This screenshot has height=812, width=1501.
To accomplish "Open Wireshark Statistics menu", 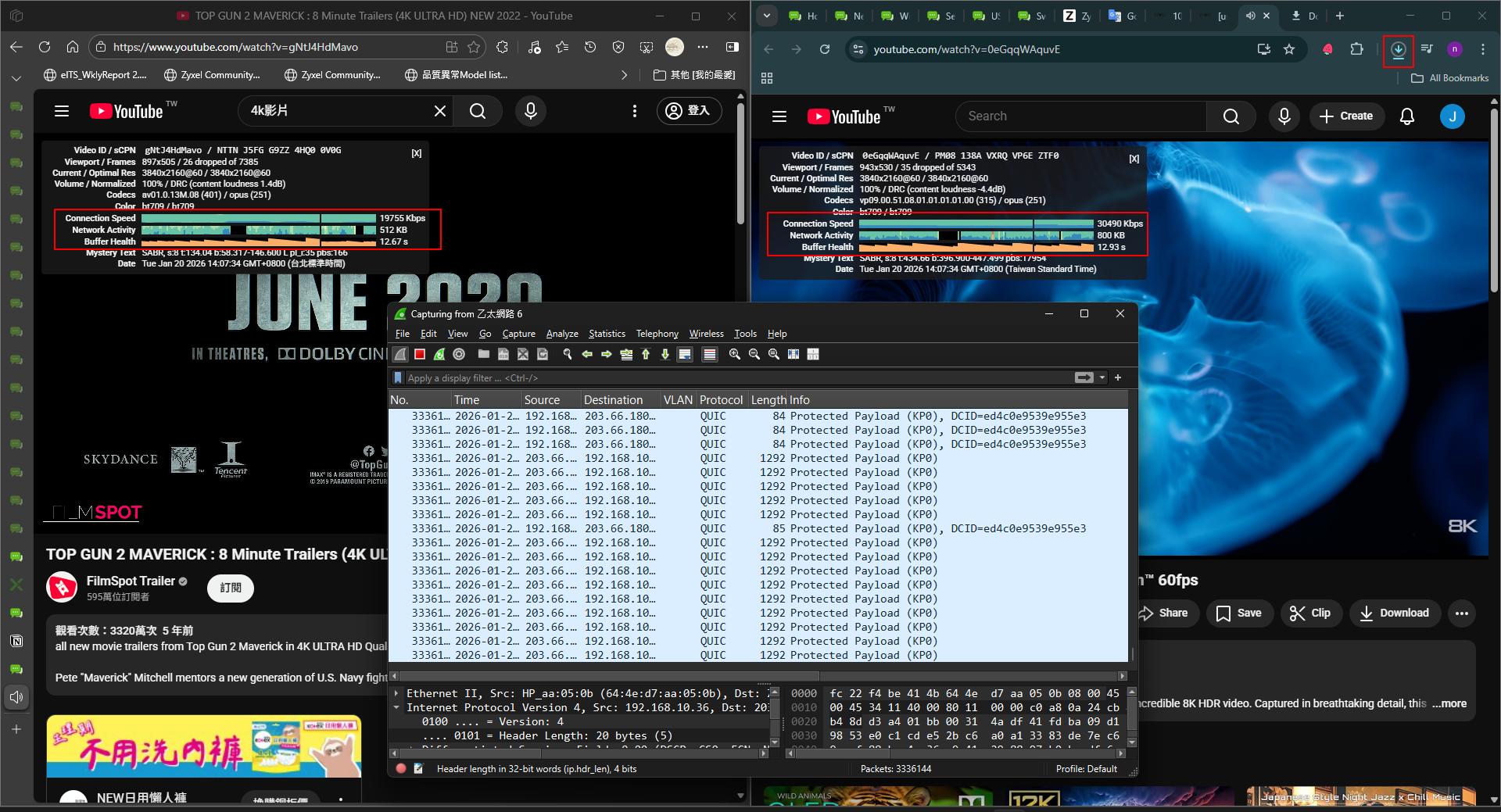I will point(607,334).
